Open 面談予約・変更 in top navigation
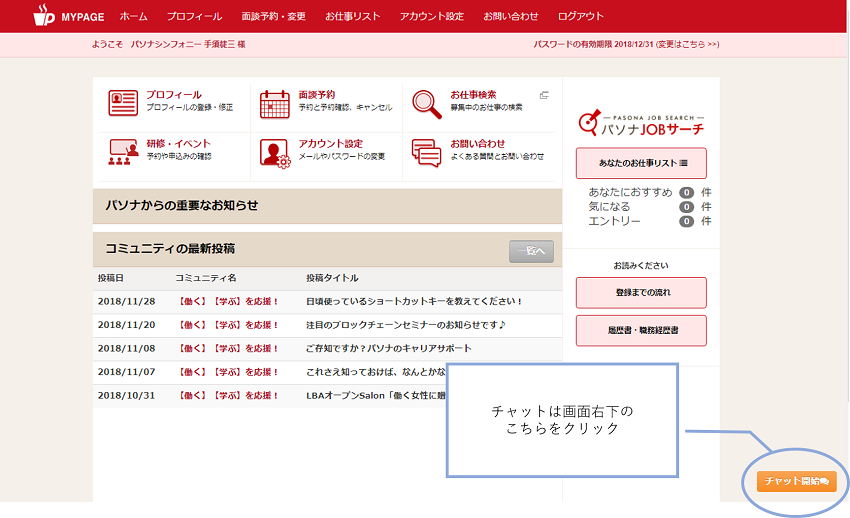 (x=273, y=16)
